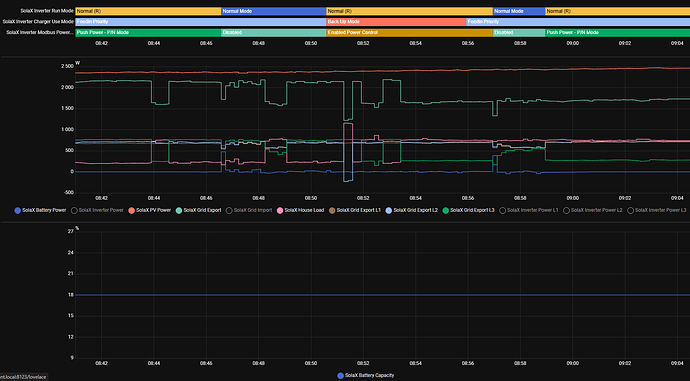Select the Enabled Power Control timeline segment
This screenshot has height=381, width=690.
coord(409,33)
